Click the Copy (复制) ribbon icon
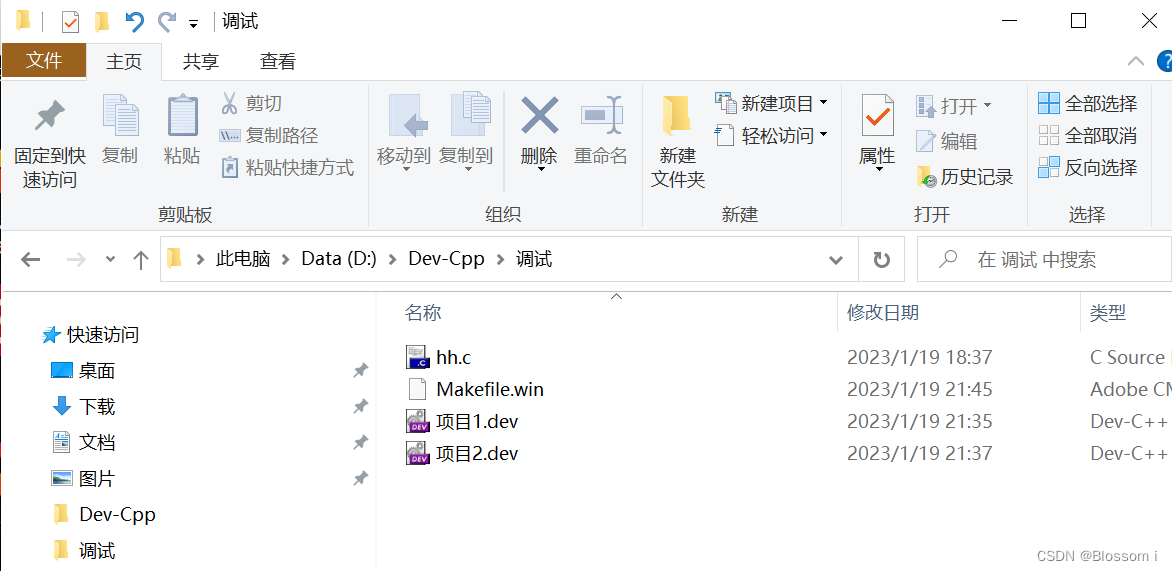The height and width of the screenshot is (571, 1172). pos(120,117)
